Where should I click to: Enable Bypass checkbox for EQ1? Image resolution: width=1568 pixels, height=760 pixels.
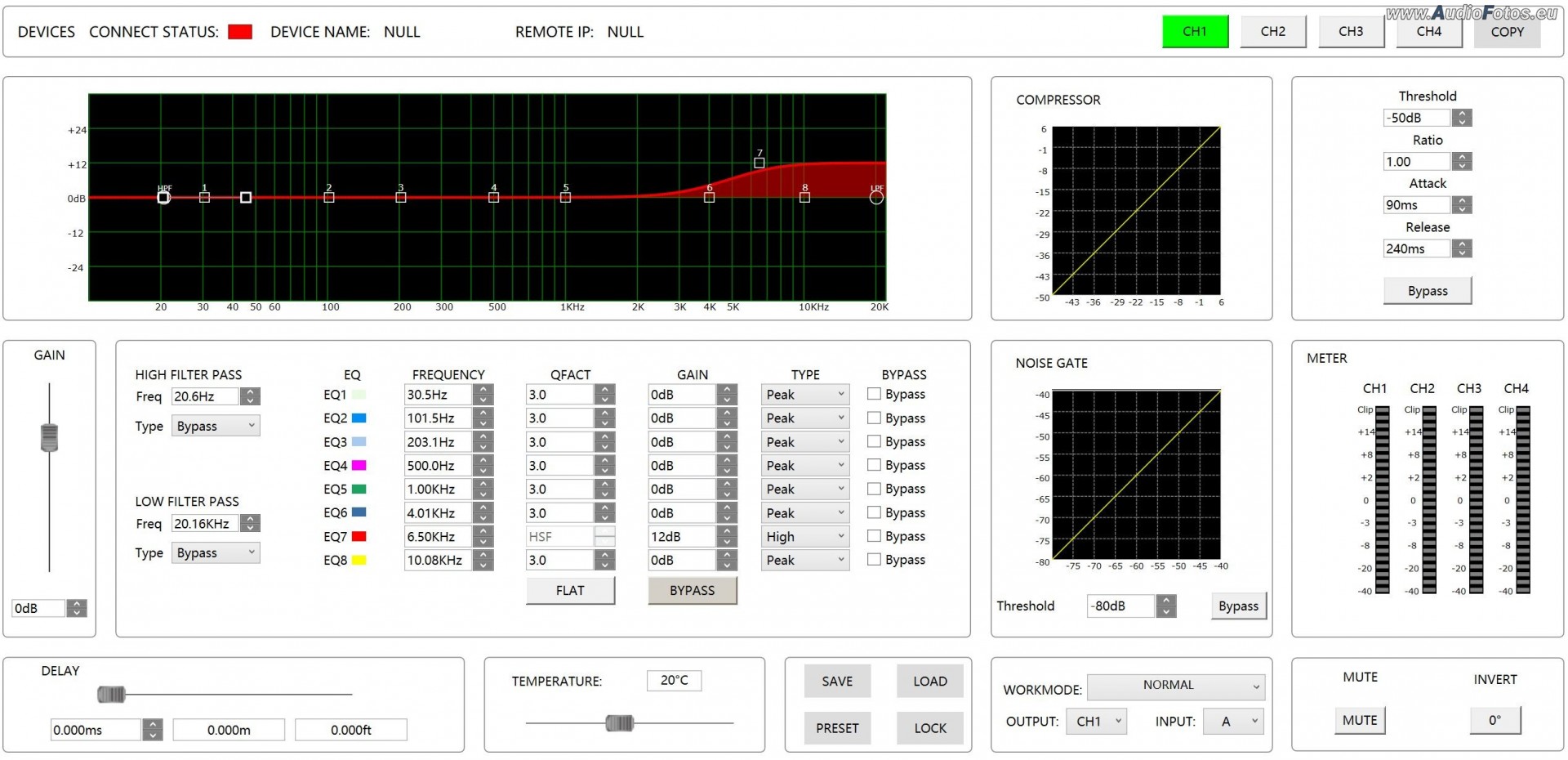874,394
